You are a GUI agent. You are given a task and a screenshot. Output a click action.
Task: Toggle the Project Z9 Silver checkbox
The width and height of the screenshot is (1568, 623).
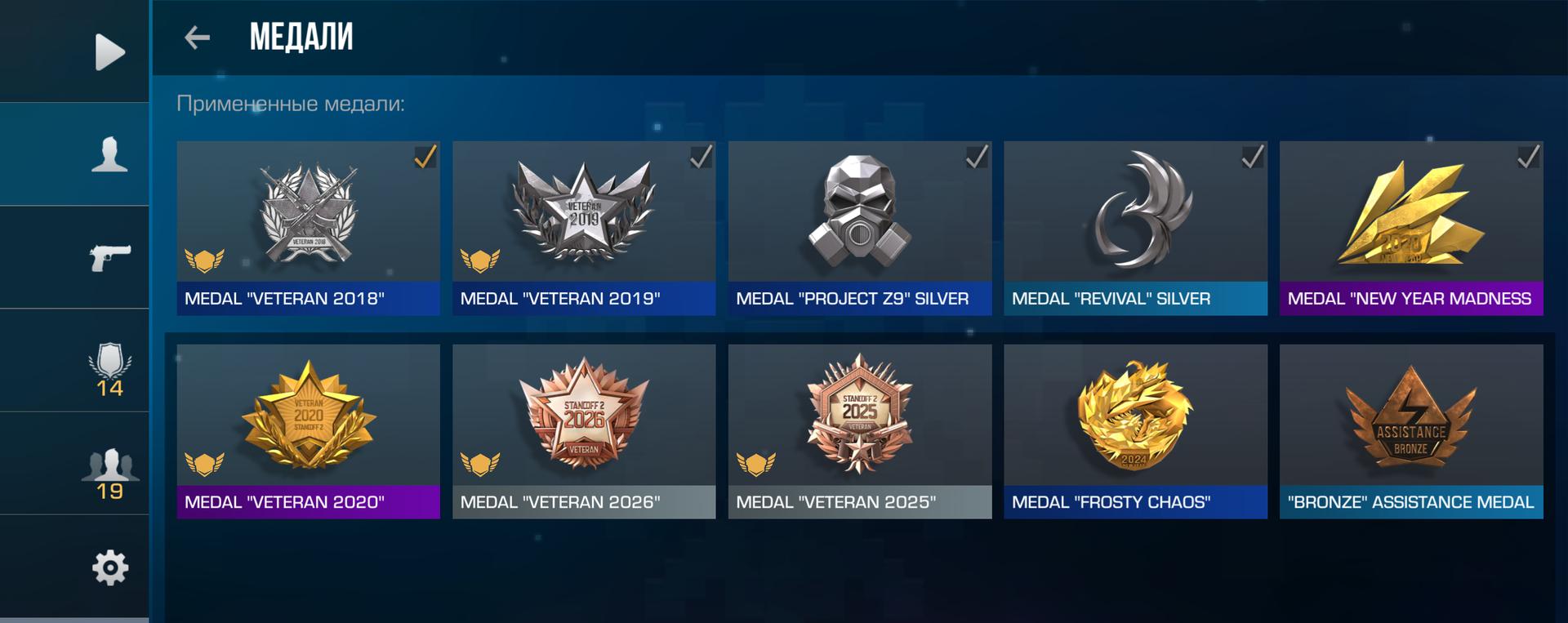(978, 156)
